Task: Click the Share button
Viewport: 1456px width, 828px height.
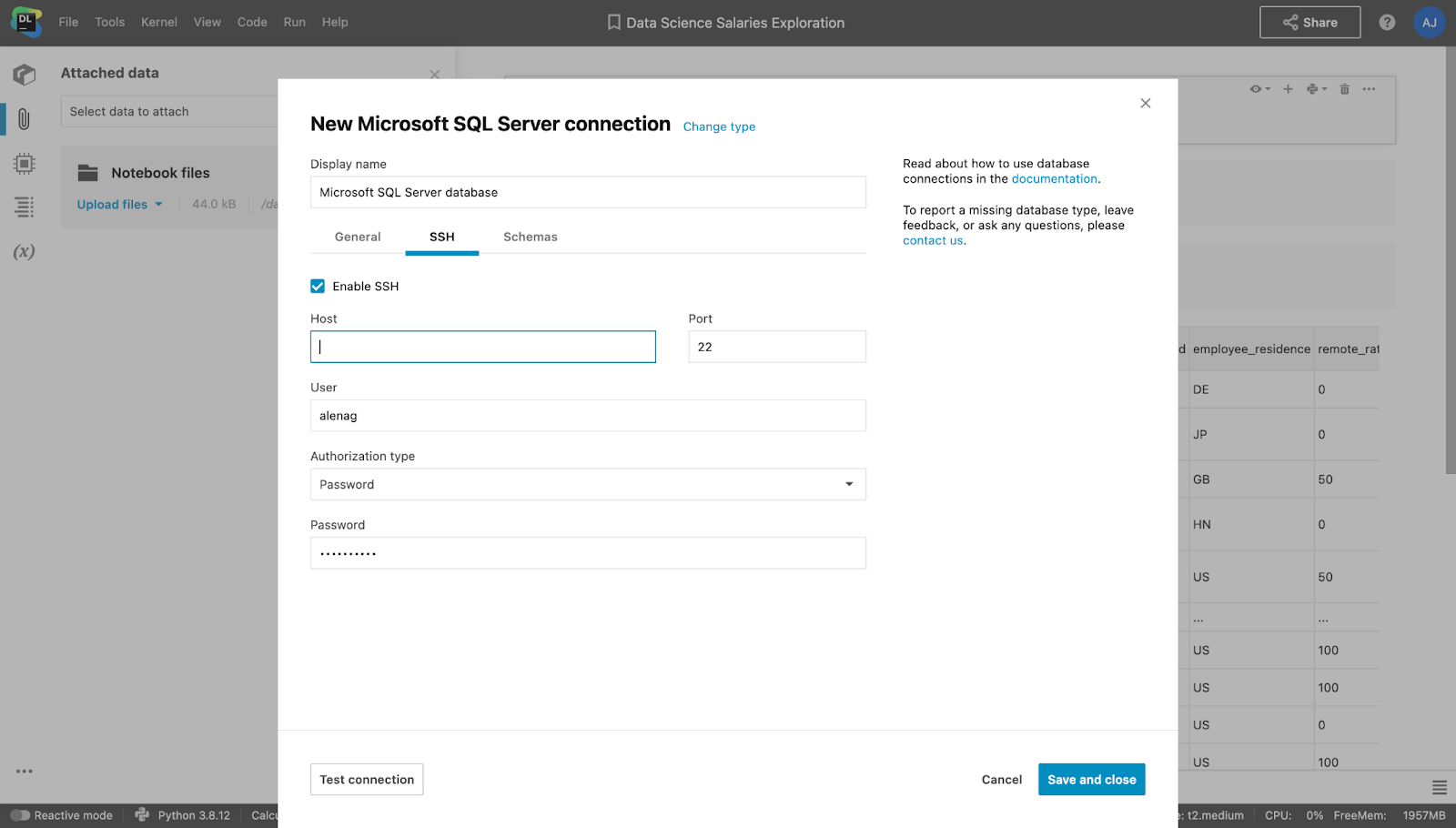Action: point(1309,23)
